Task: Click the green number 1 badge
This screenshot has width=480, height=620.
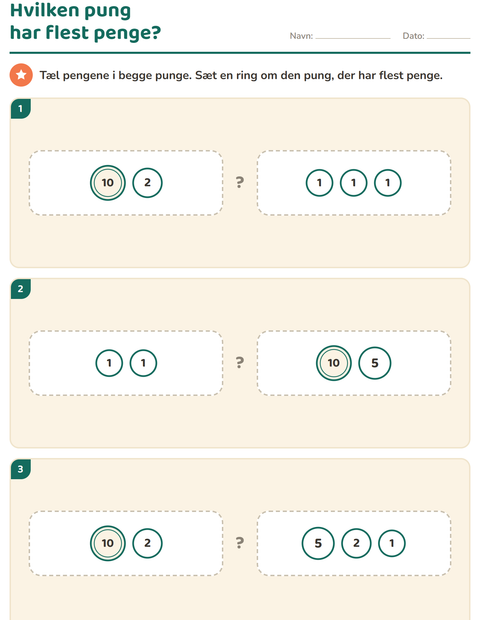Action: click(21, 109)
